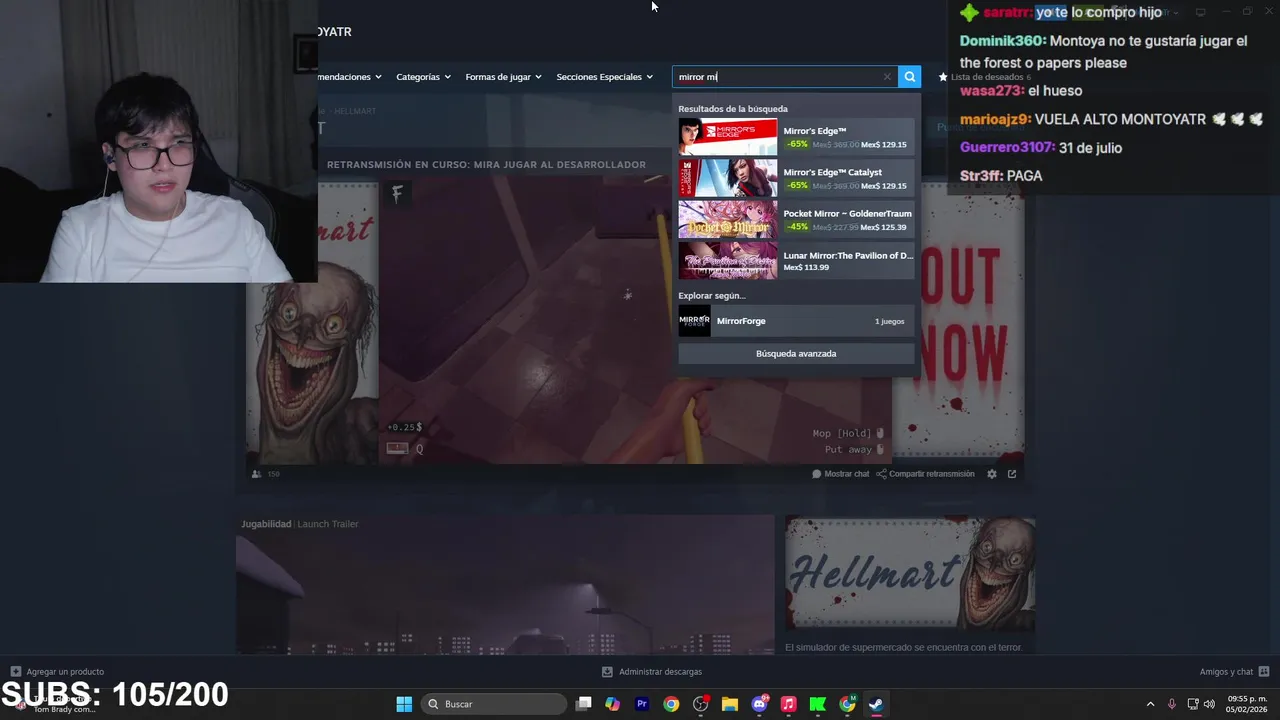Image resolution: width=1280 pixels, height=720 pixels.
Task: Open the Mirror's Edge™ Catalyst result
Action: pos(796,178)
